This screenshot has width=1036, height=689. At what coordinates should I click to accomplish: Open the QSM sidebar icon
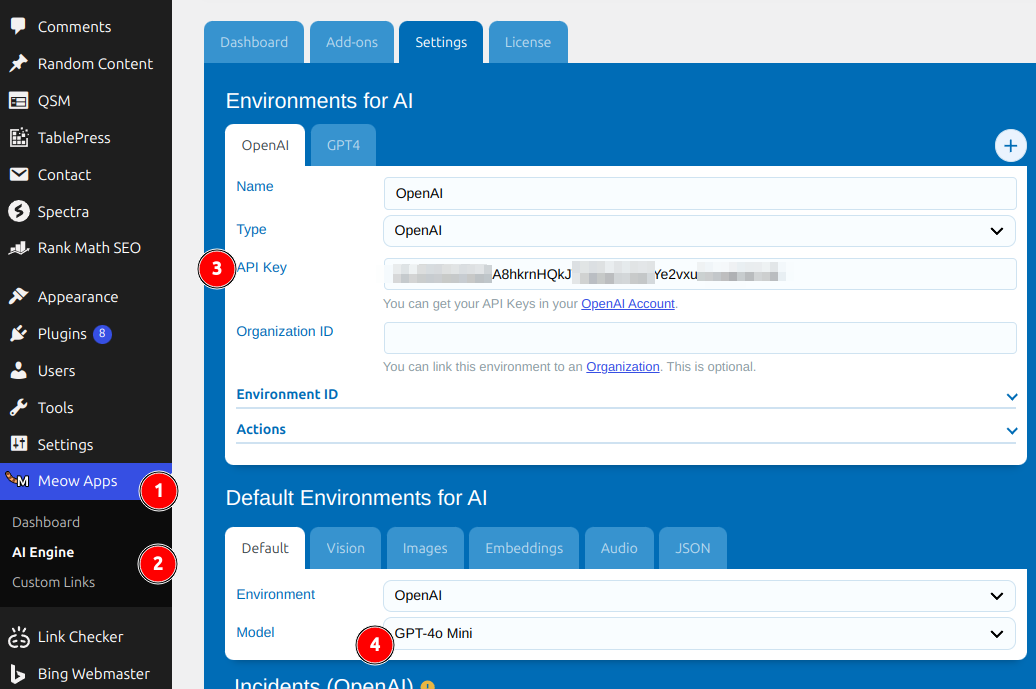[x=18, y=101]
